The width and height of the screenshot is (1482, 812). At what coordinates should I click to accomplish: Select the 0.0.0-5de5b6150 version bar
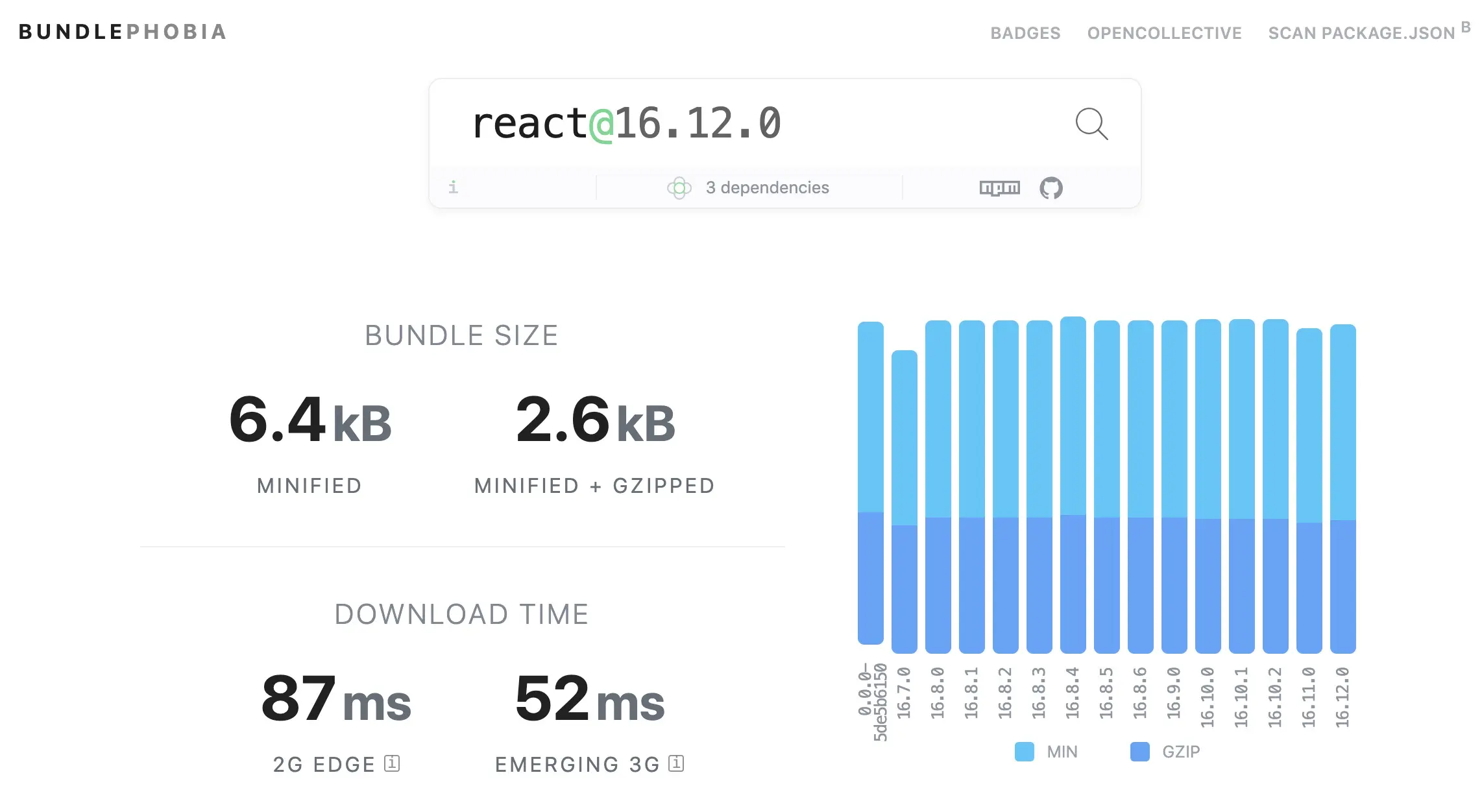(x=871, y=483)
